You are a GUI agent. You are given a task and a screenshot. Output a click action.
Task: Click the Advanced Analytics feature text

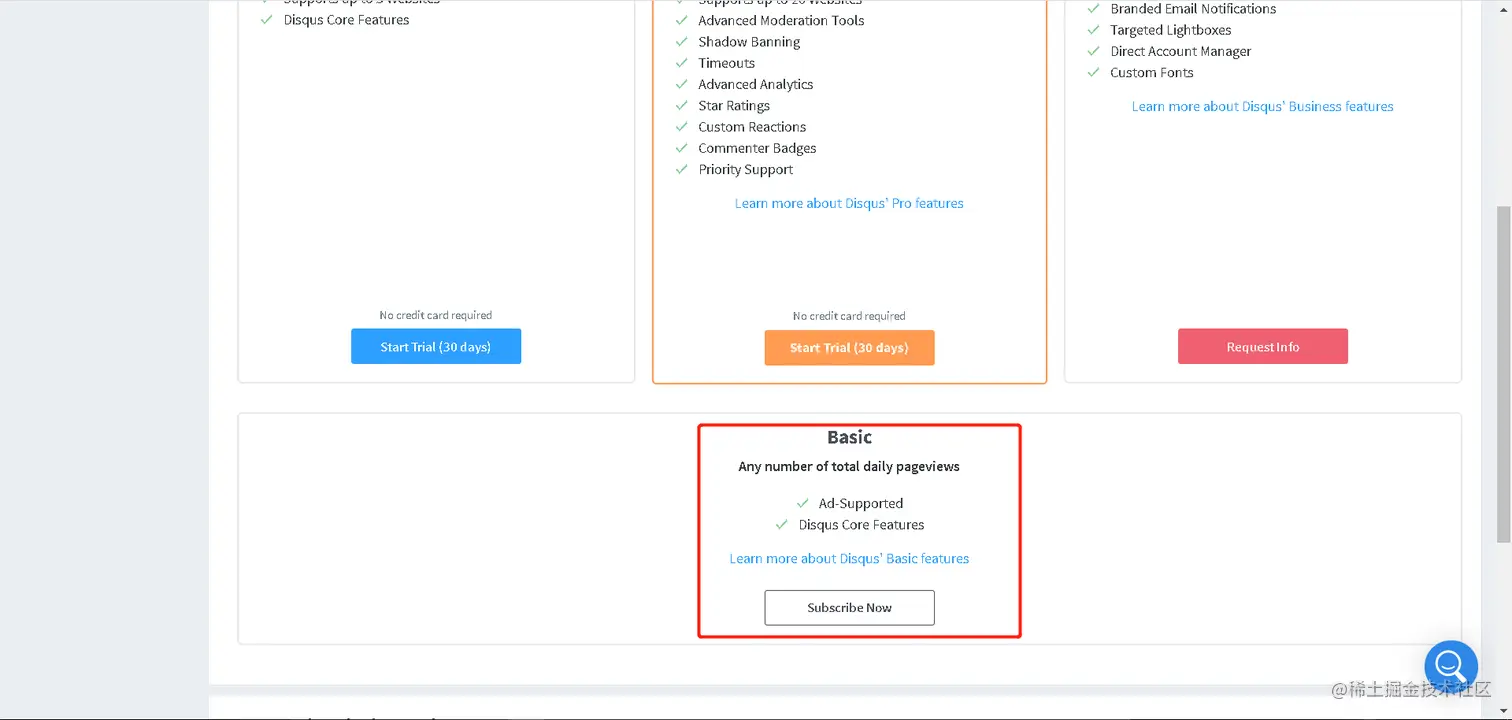(755, 84)
